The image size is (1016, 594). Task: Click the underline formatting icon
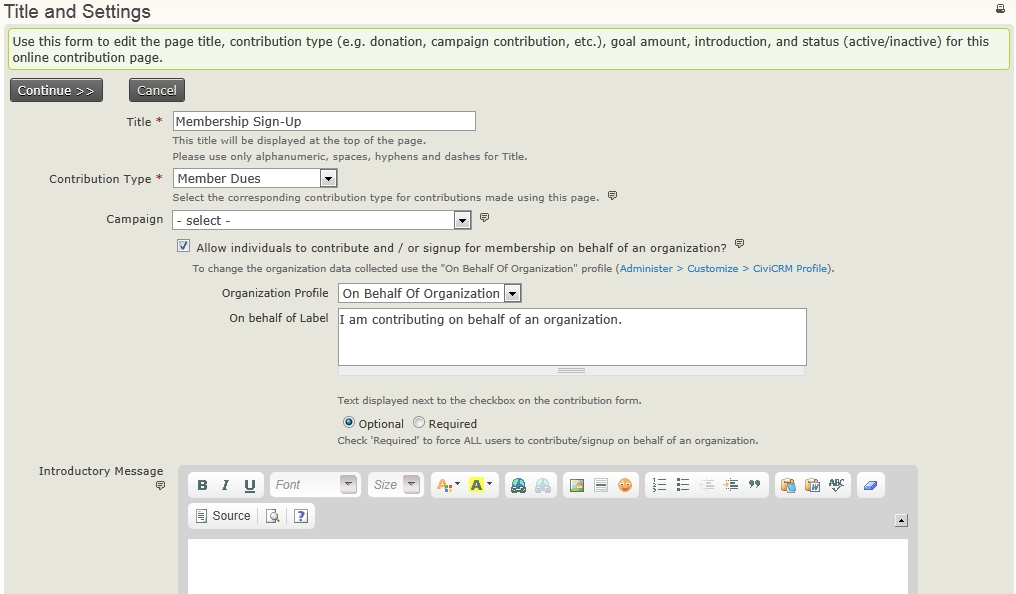[x=250, y=485]
